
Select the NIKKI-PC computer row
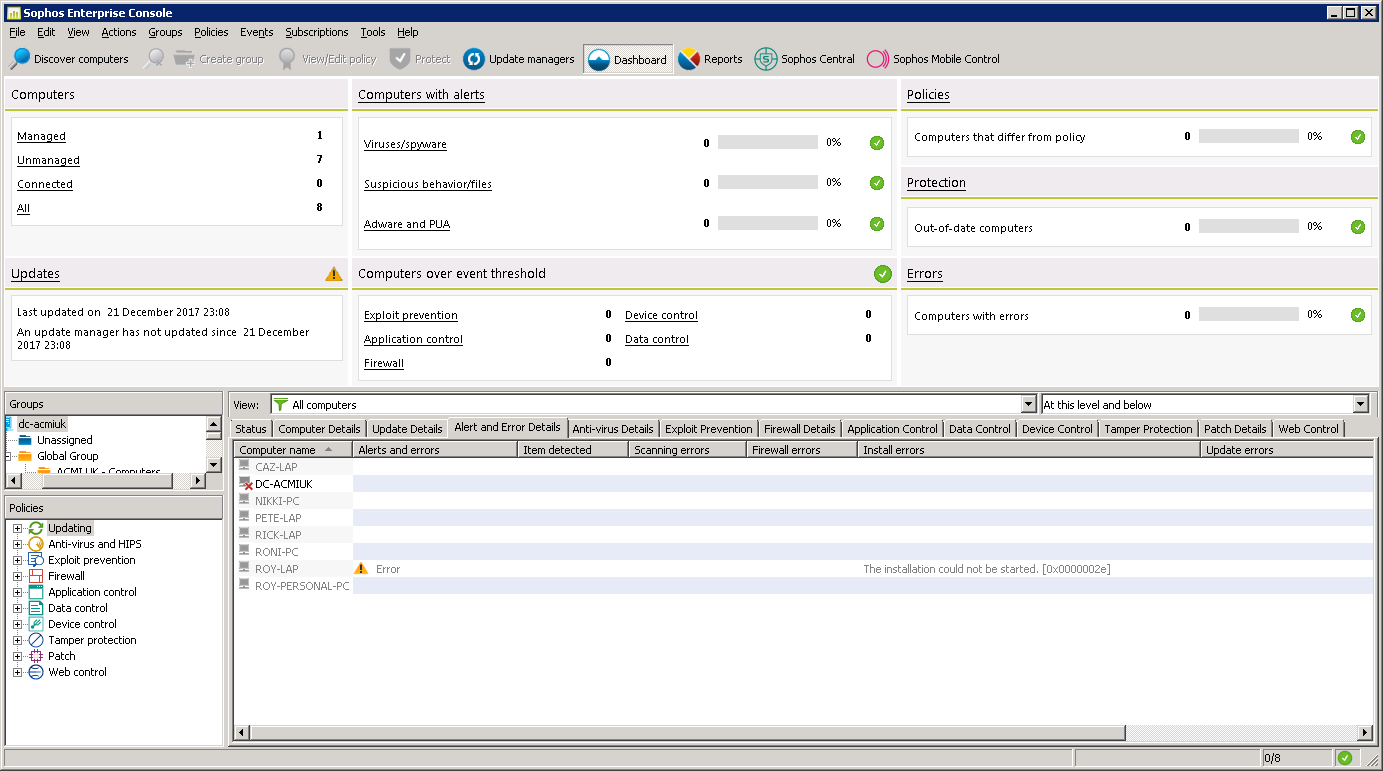[x=803, y=501]
